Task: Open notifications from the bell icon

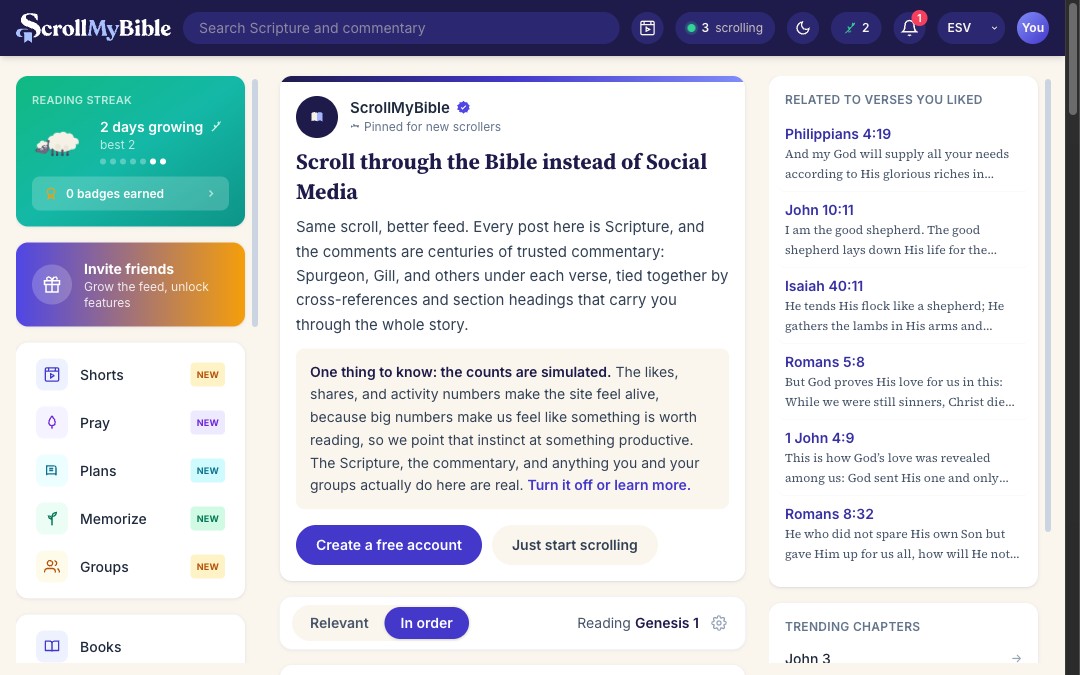Action: tap(909, 28)
